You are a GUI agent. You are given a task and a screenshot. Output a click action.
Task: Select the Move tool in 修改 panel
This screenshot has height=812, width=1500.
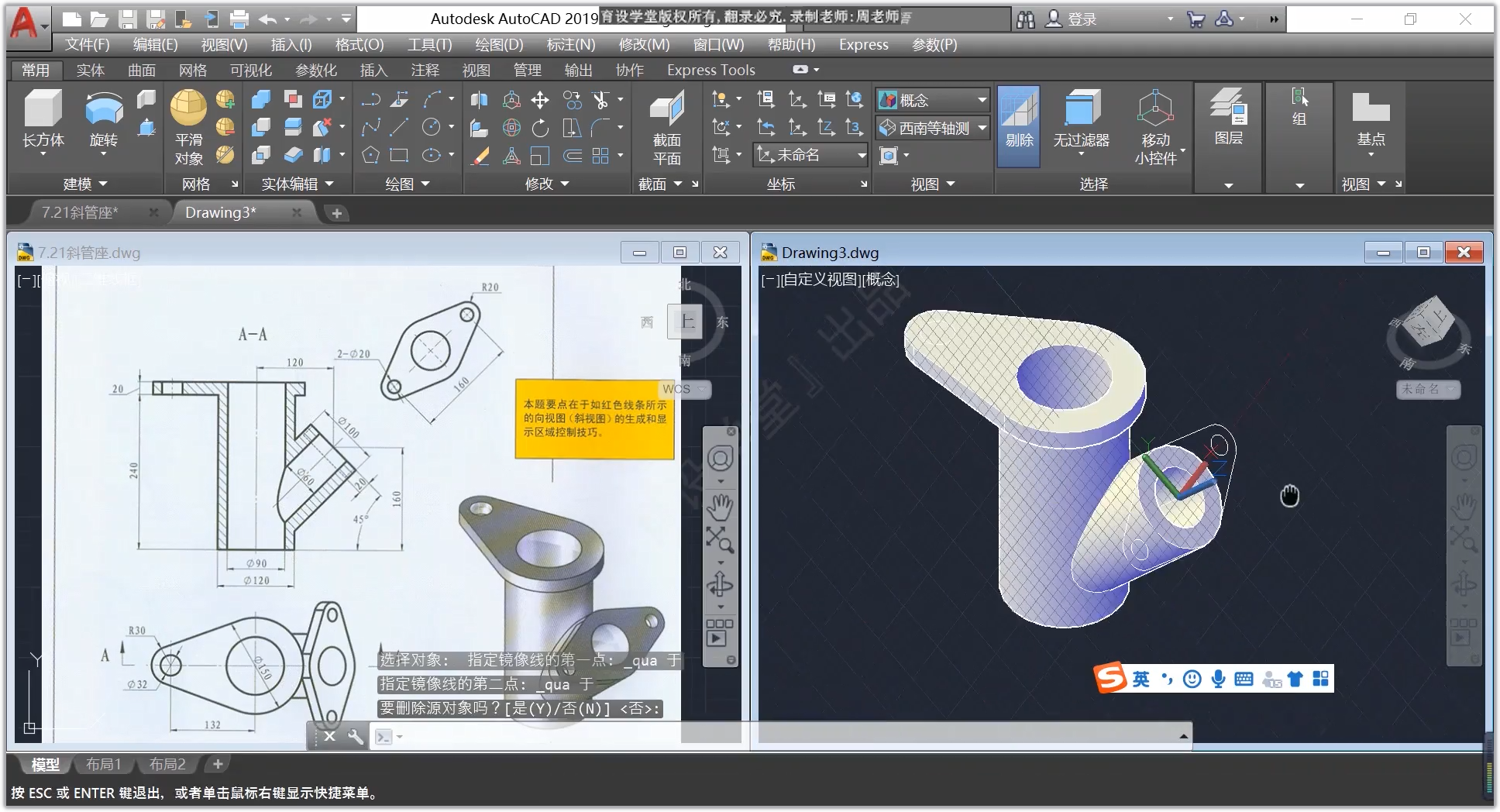pos(540,99)
